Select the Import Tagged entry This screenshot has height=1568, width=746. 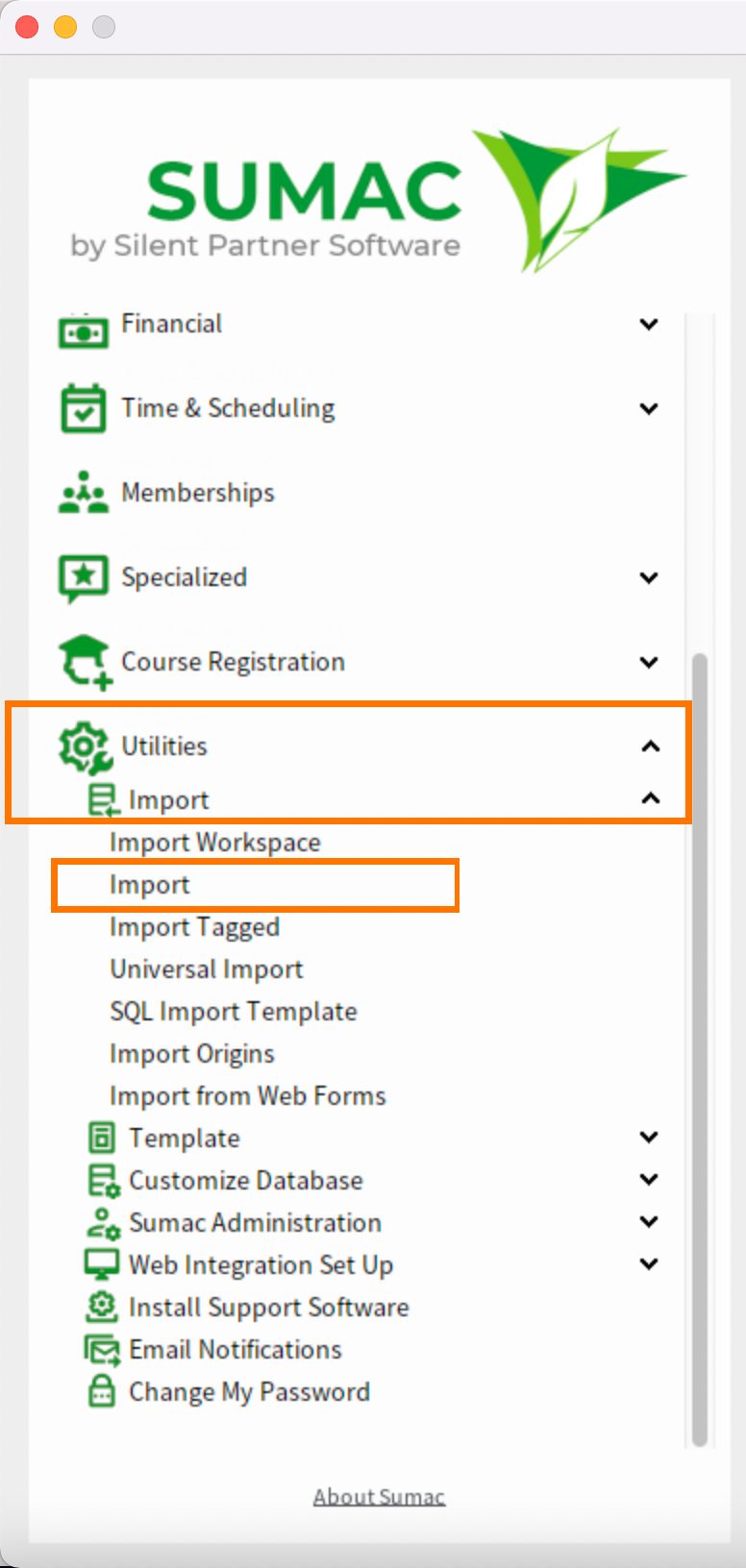point(194,927)
